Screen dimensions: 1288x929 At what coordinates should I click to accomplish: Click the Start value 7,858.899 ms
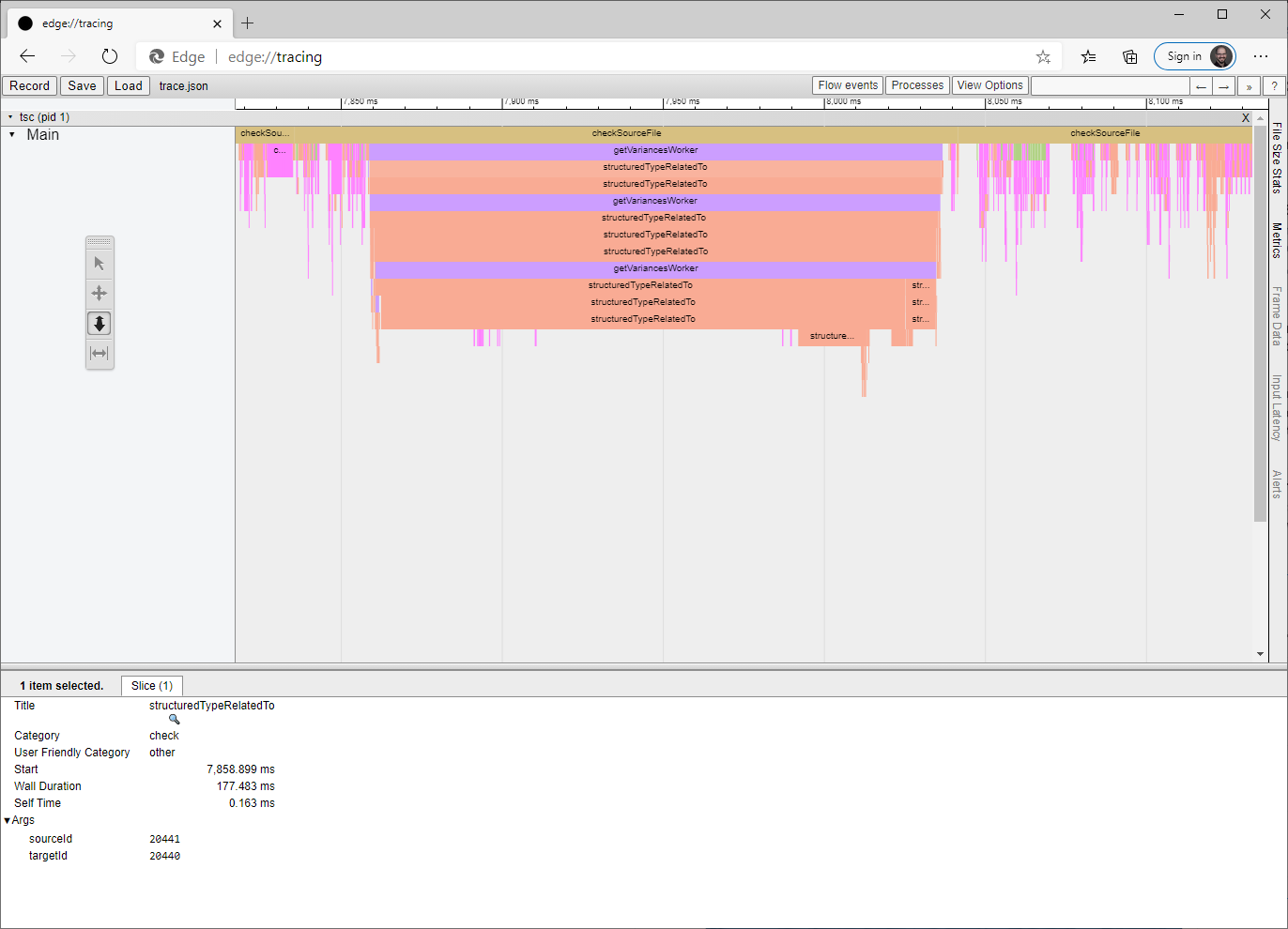point(240,769)
